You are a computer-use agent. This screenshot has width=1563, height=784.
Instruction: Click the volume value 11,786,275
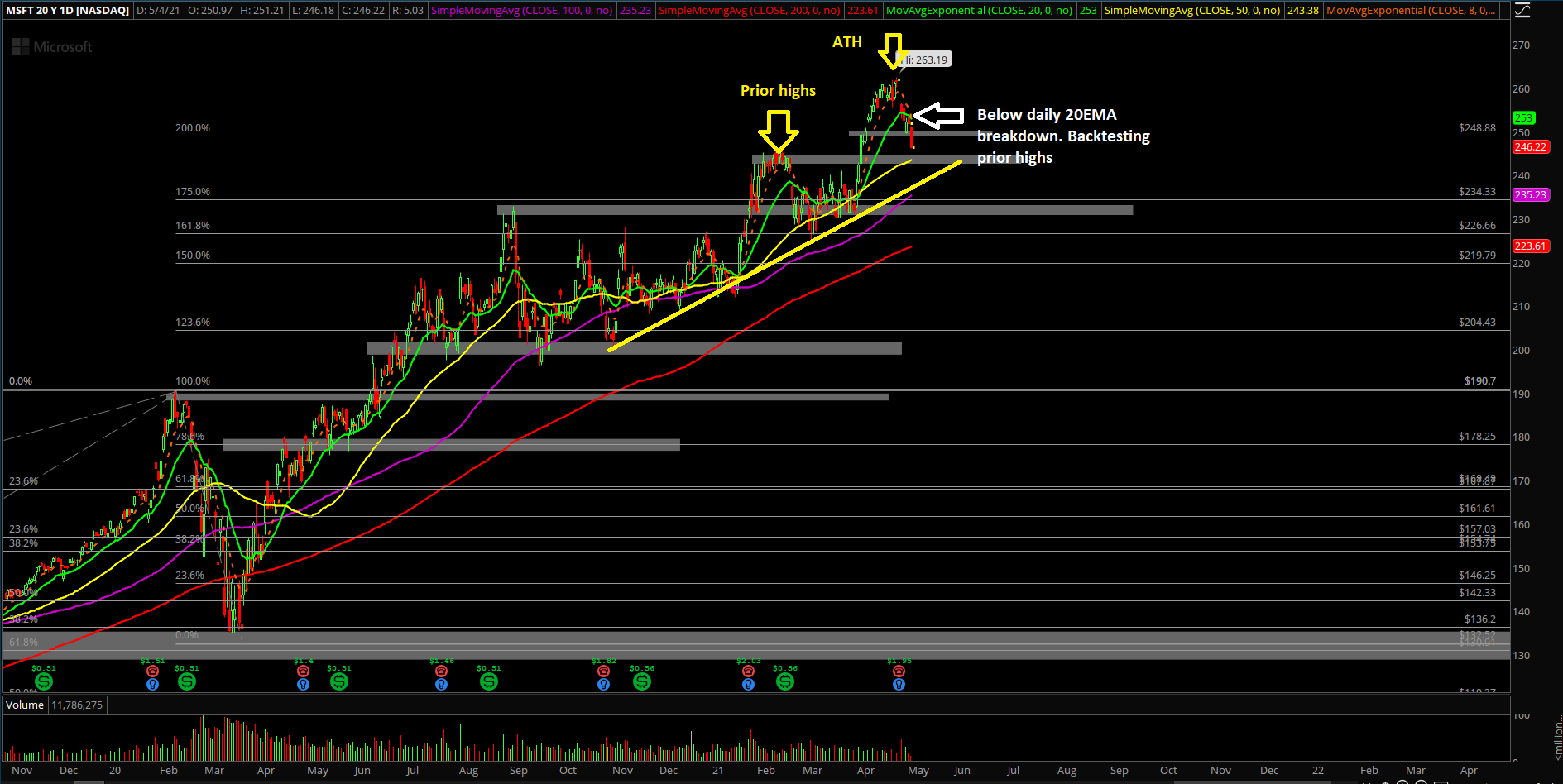77,705
